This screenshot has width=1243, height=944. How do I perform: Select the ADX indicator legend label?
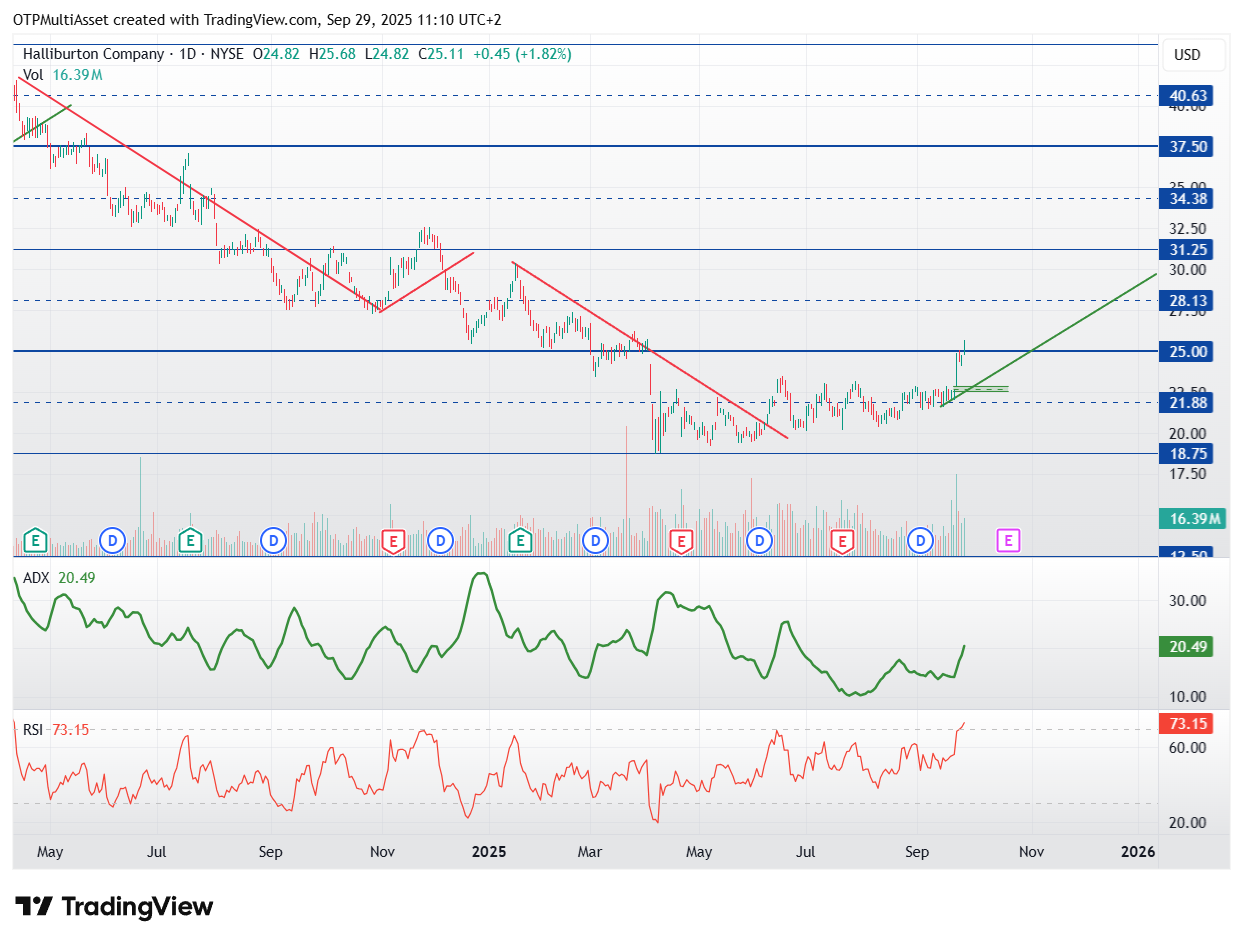(37, 577)
